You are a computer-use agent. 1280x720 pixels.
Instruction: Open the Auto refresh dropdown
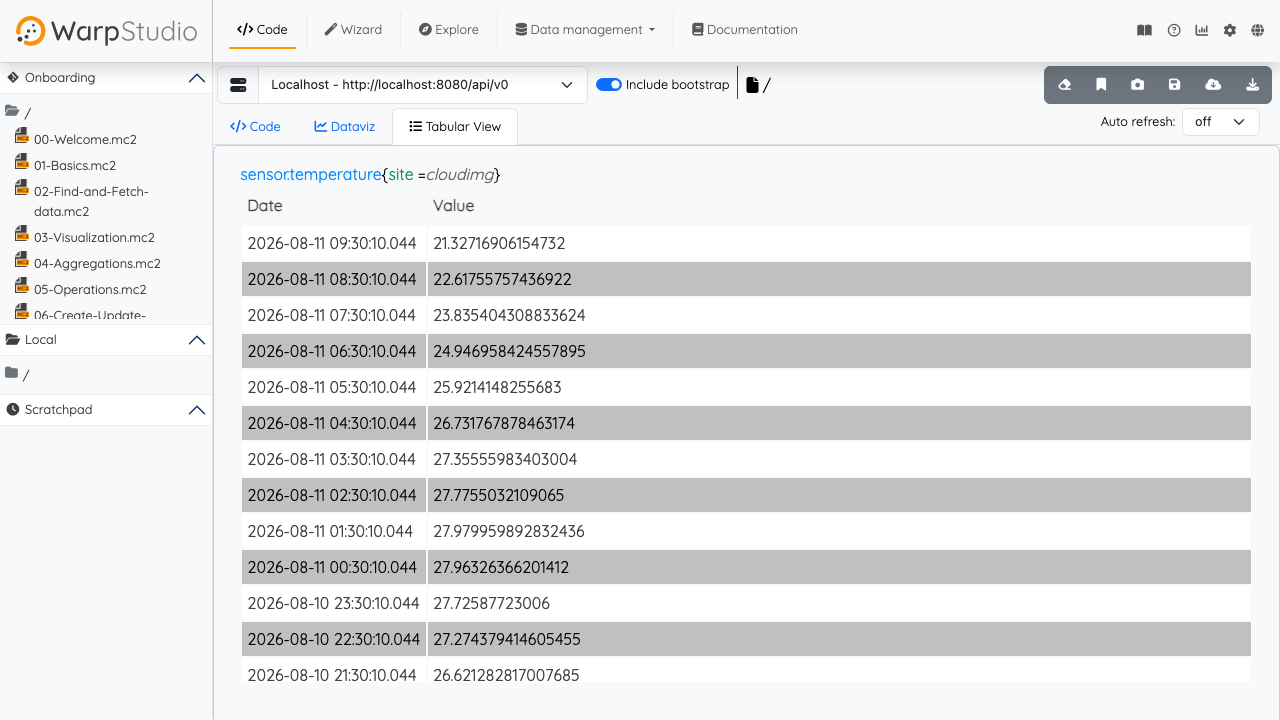pos(1220,122)
